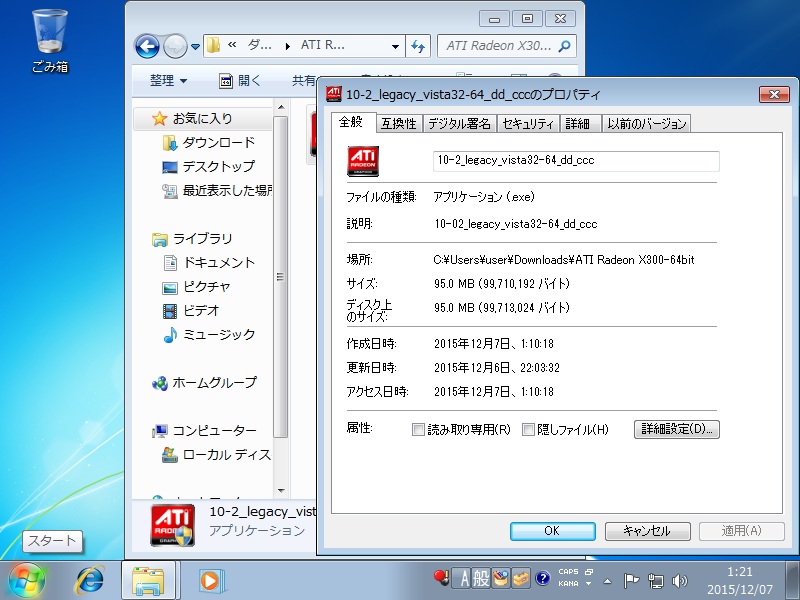The width and height of the screenshot is (800, 600).
Task: Click the 更新日時 value 2015年12月6日
Action: click(x=496, y=368)
